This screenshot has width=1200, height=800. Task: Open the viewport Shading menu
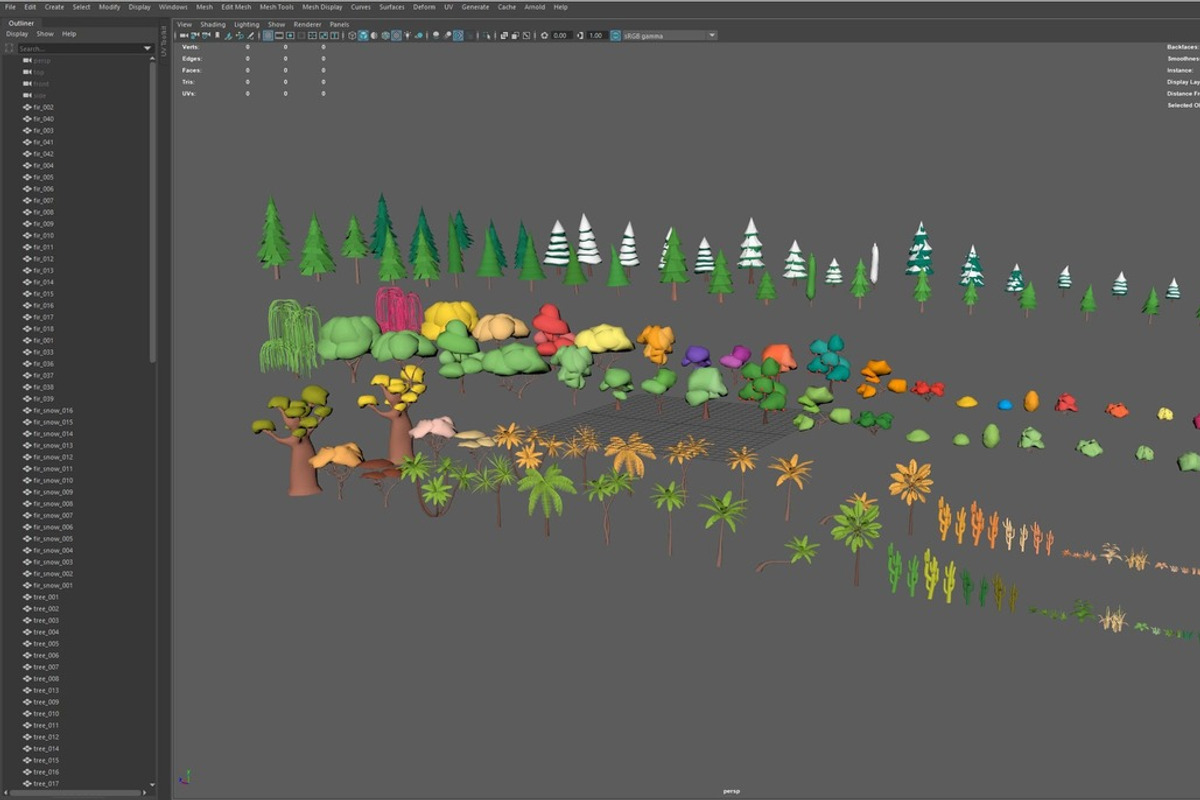coord(212,24)
